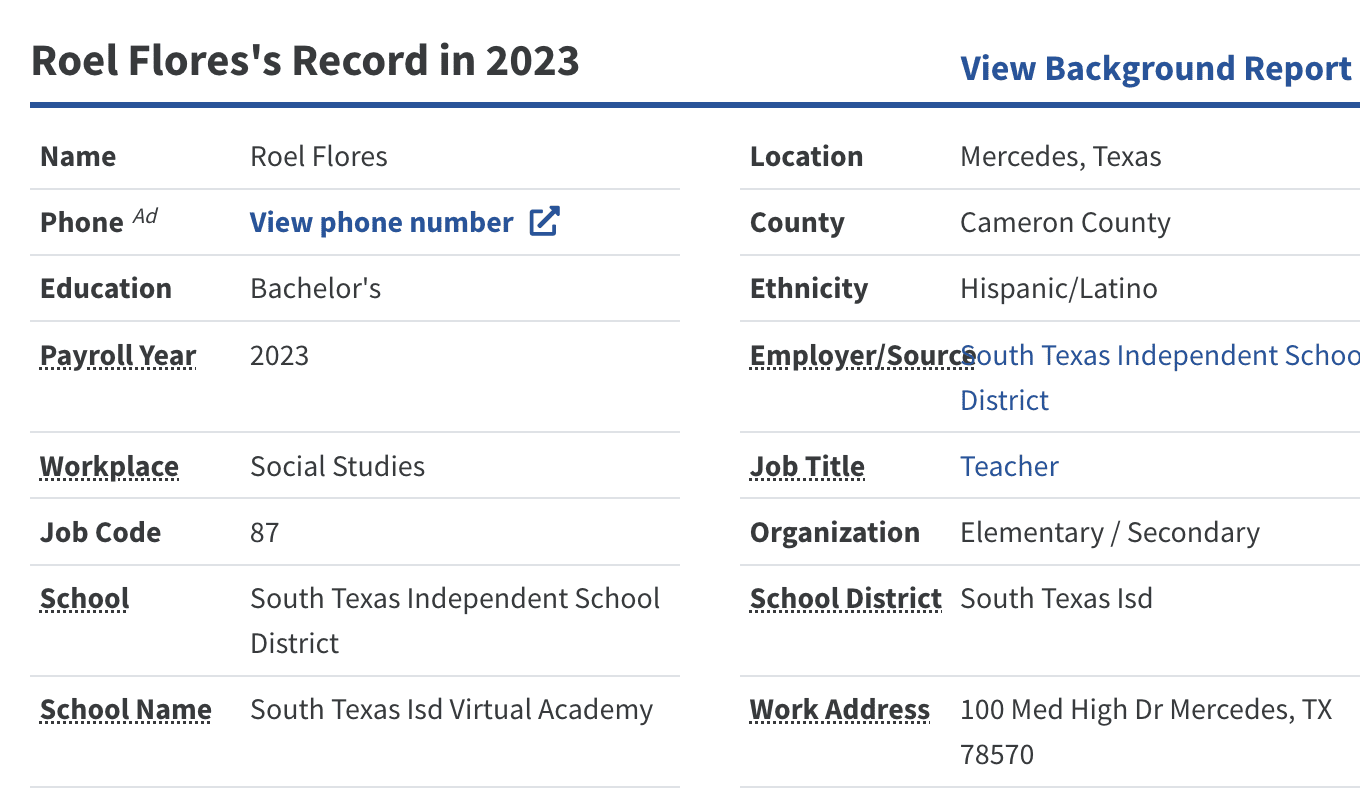Click the Cameron County value

pyautogui.click(x=1065, y=222)
